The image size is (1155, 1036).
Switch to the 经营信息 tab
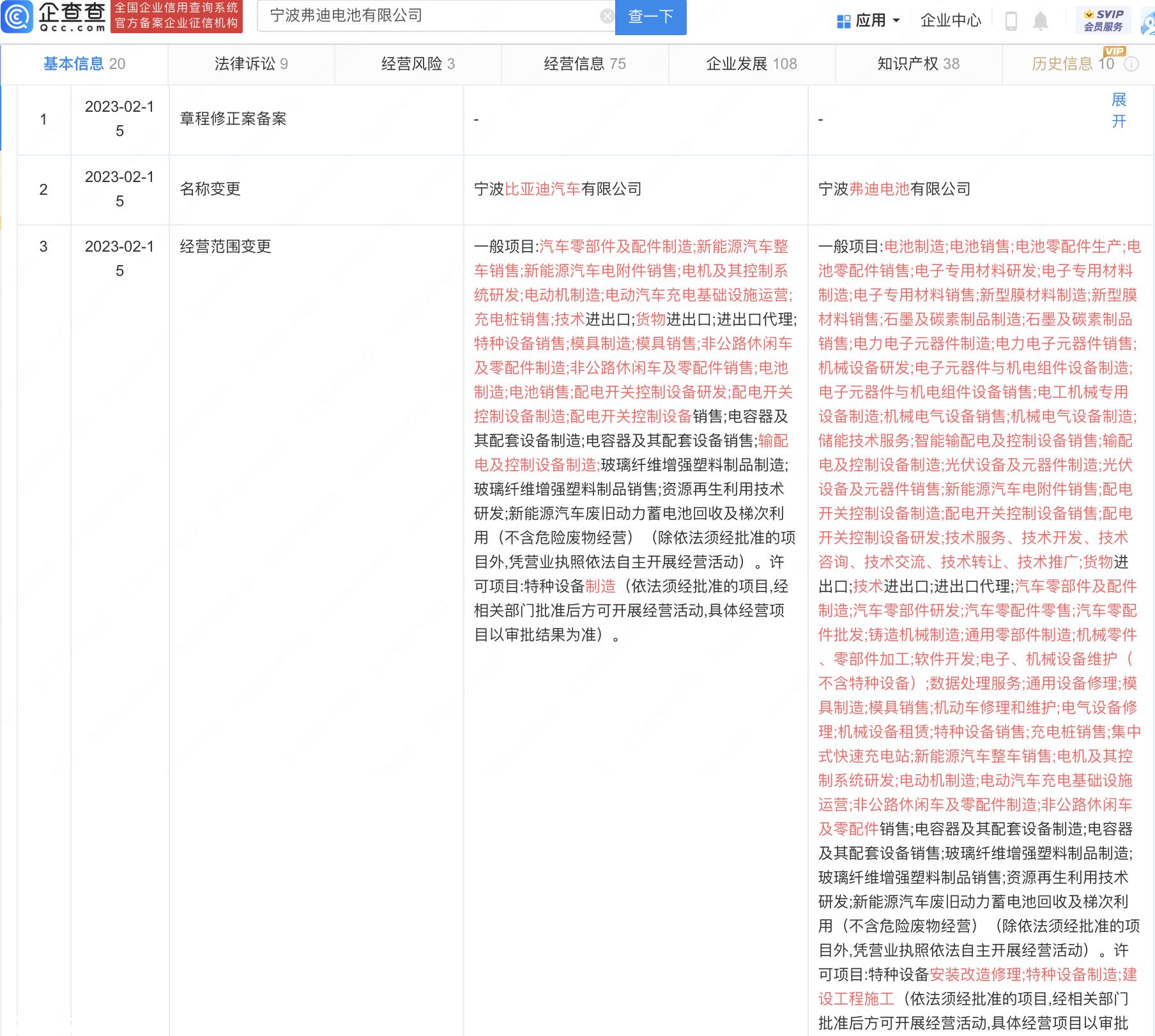(585, 64)
